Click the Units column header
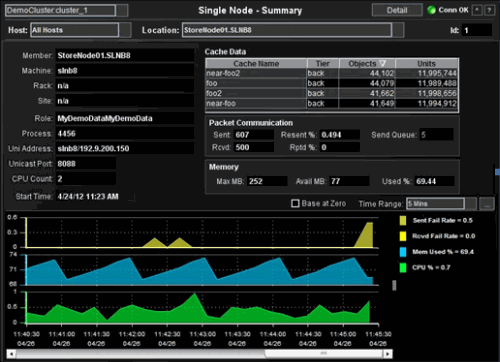 427,63
